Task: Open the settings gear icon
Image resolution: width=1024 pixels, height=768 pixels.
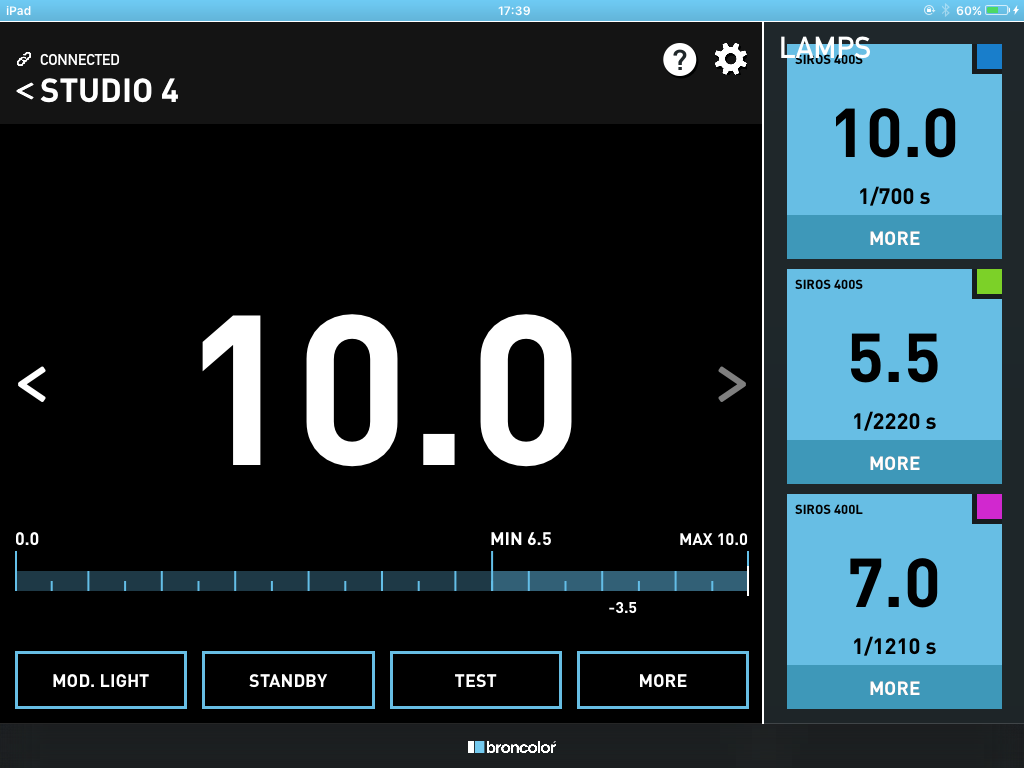Action: (731, 60)
